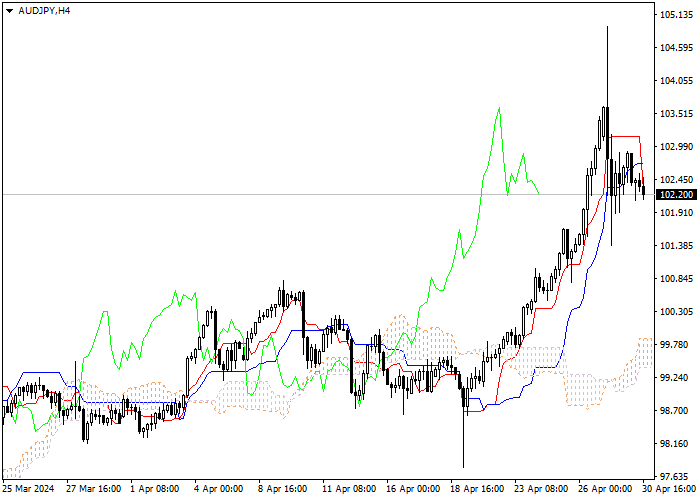This screenshot has height=500, width=700.
Task: Click the AUDJPY,H4 chart title
Action: pos(44,11)
